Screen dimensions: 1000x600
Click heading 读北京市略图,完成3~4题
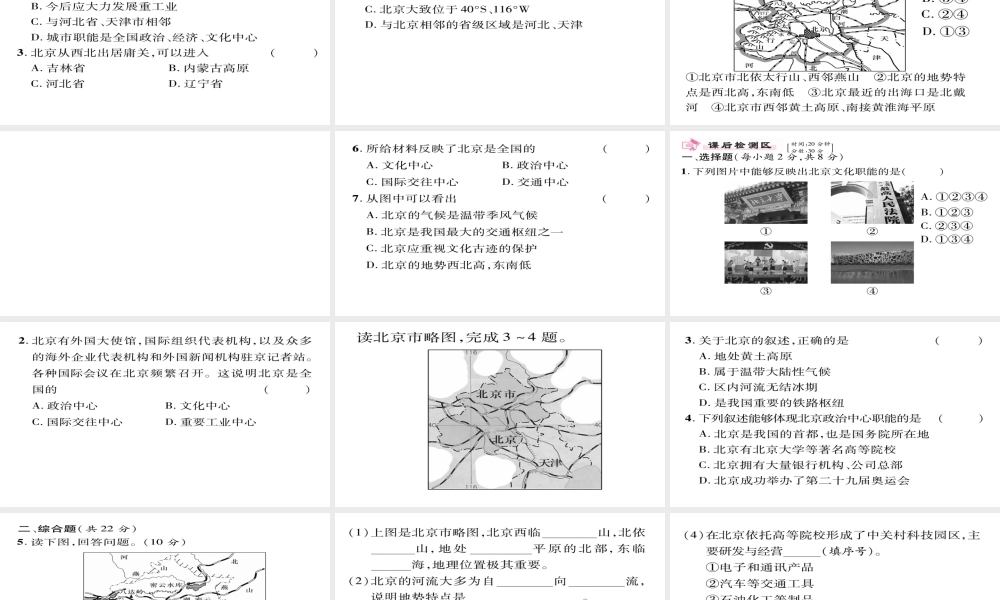(462, 337)
